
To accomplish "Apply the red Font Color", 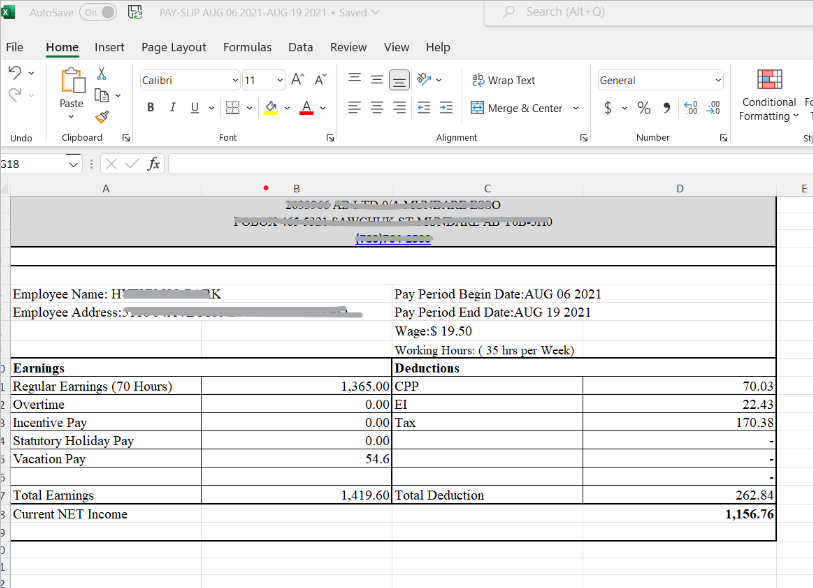I will click(306, 107).
